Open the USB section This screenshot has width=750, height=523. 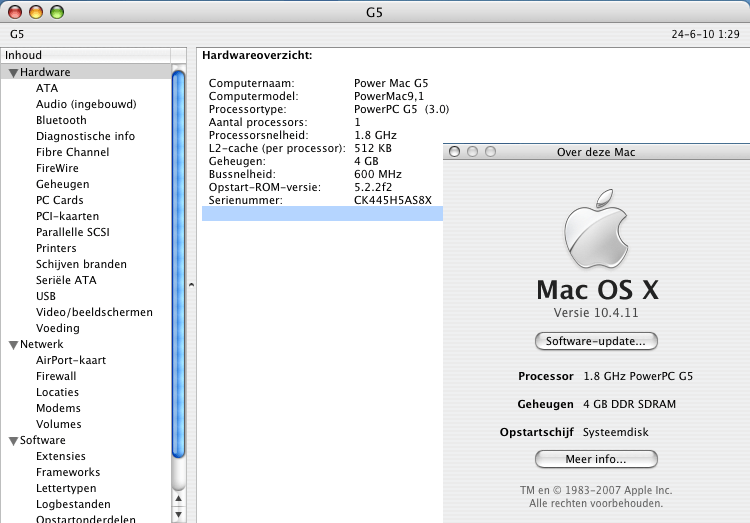[46, 296]
